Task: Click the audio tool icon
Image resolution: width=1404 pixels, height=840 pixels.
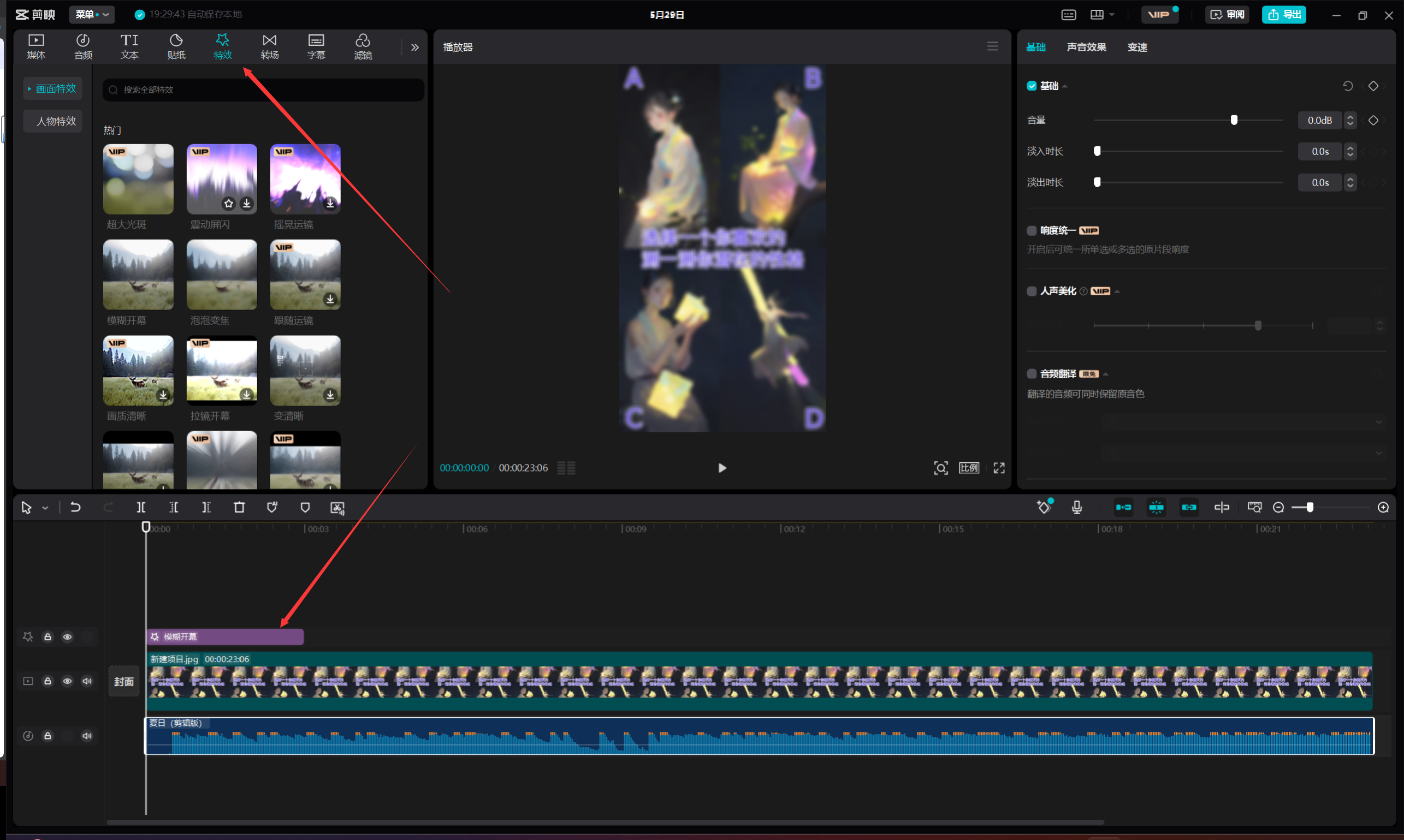Action: pos(84,46)
